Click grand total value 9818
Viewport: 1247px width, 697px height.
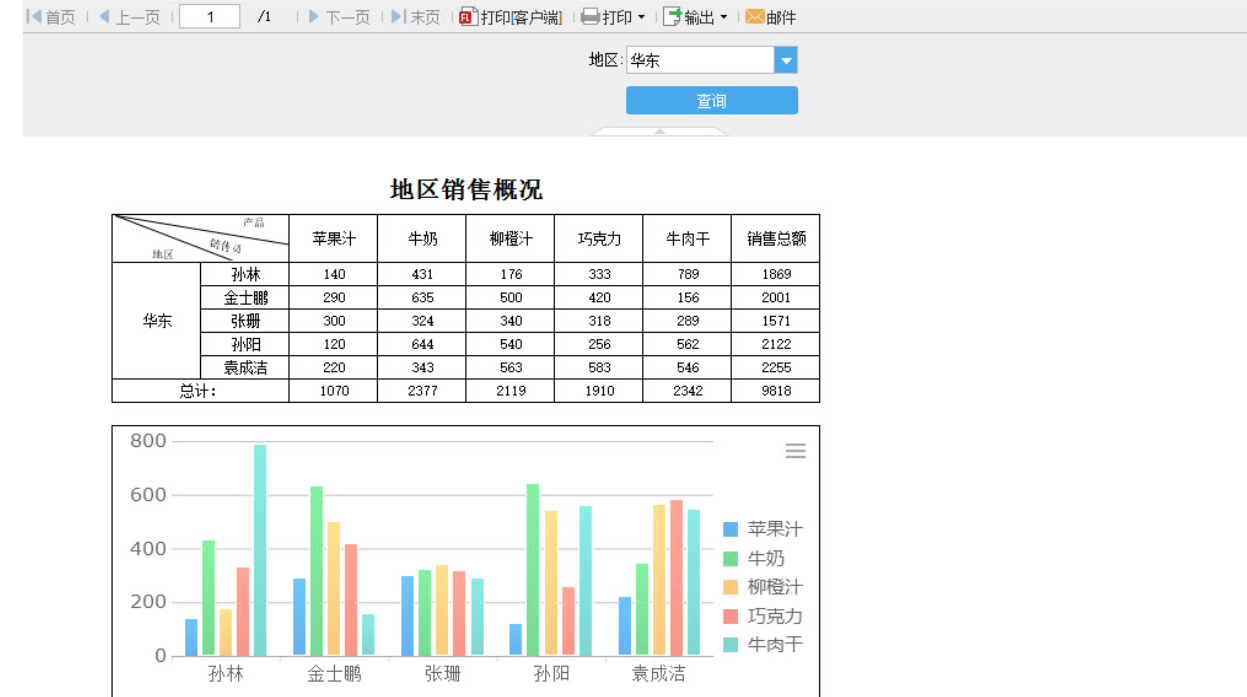click(x=776, y=391)
